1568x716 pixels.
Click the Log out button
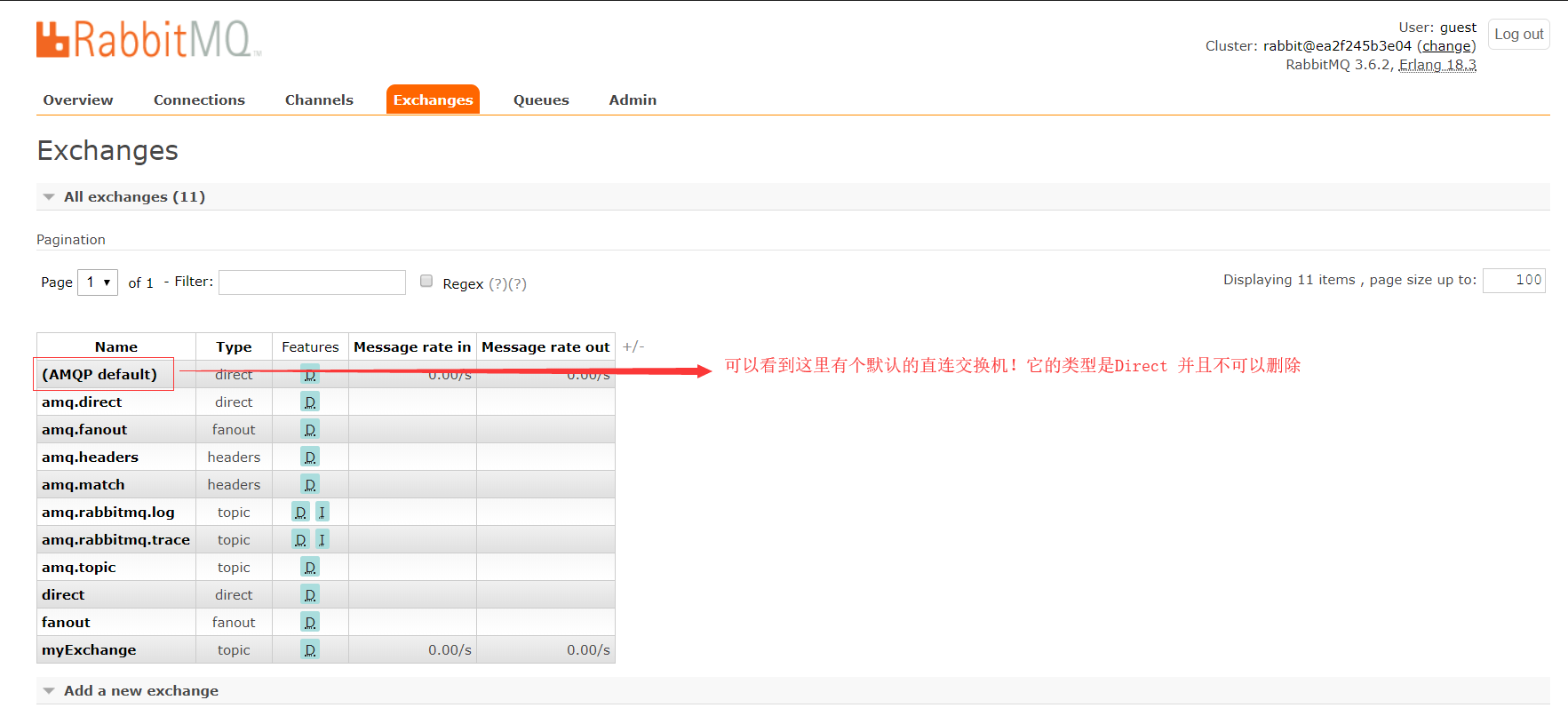tap(1519, 34)
